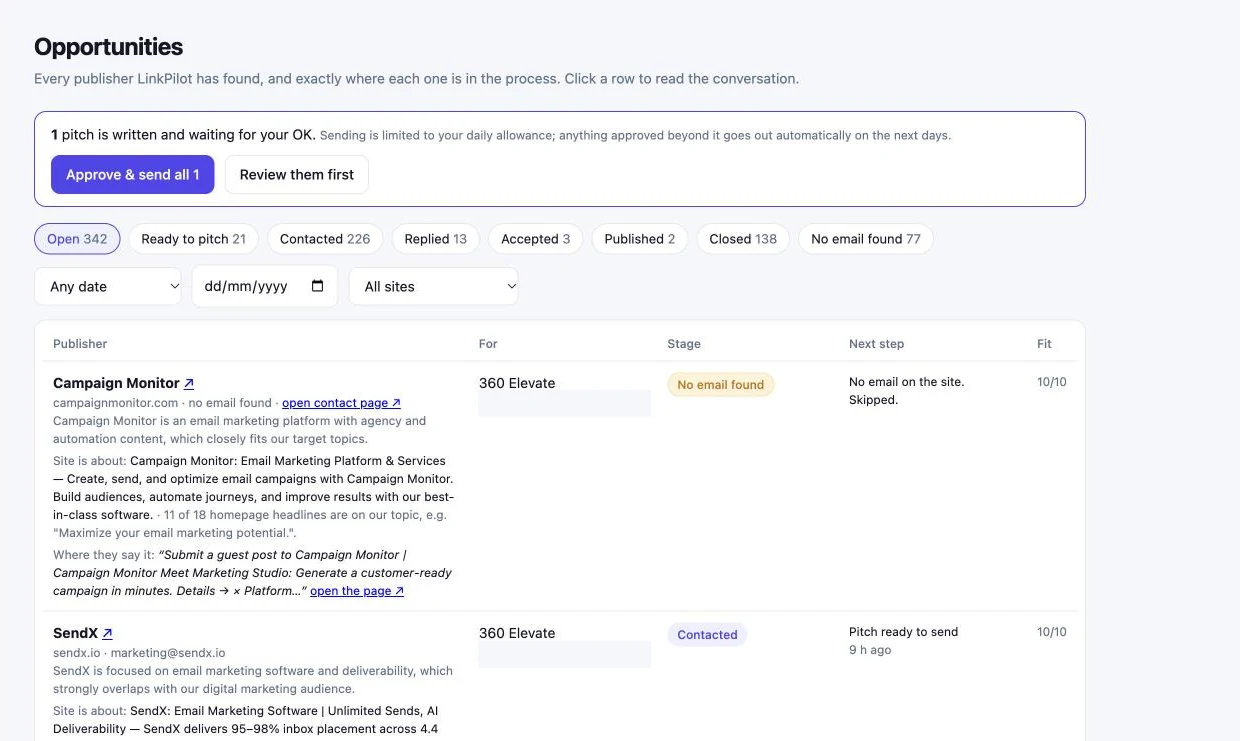Select the Ready to pitch 21 tab
Viewport: 1240px width, 741px height.
point(193,239)
